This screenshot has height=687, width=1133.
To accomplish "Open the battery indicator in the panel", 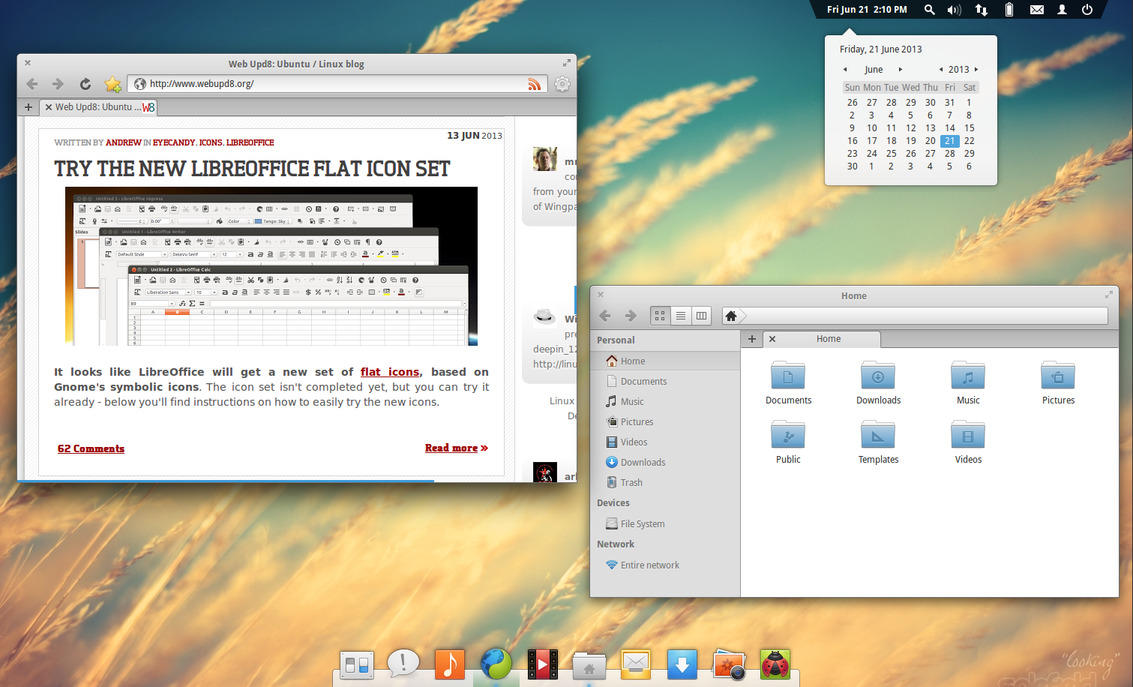I will [1009, 9].
